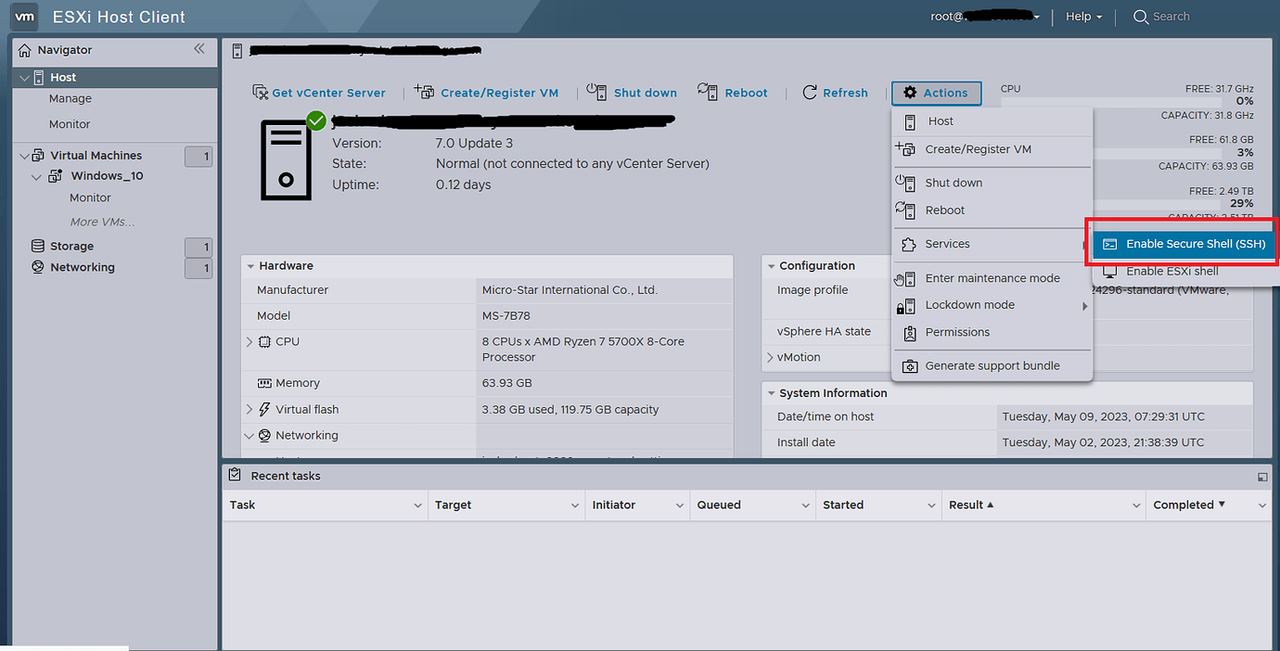
Task: Select Enable Secure Shell (SSH)
Action: click(x=1185, y=244)
